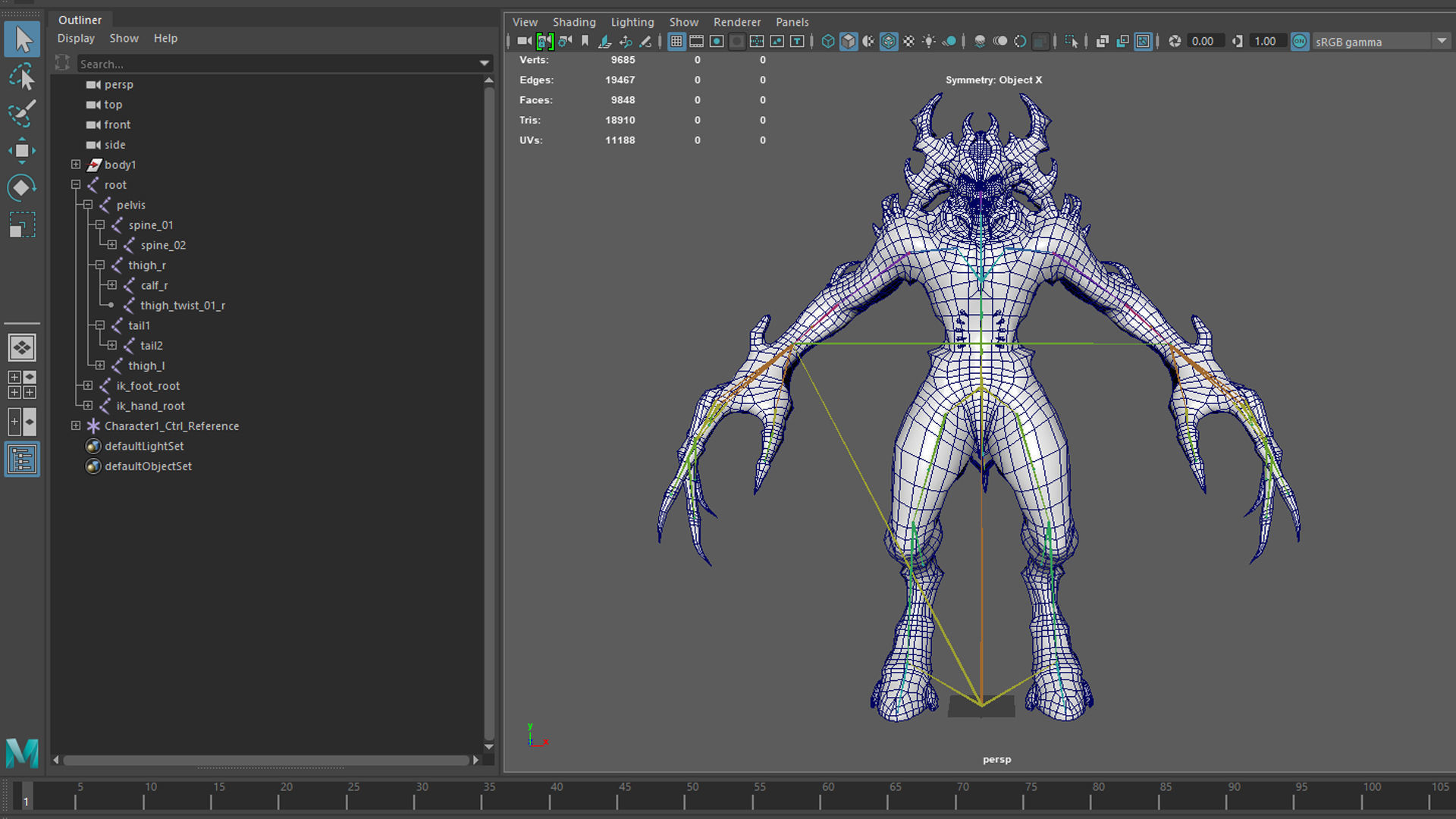Toggle the lock camera icon

coord(544,41)
